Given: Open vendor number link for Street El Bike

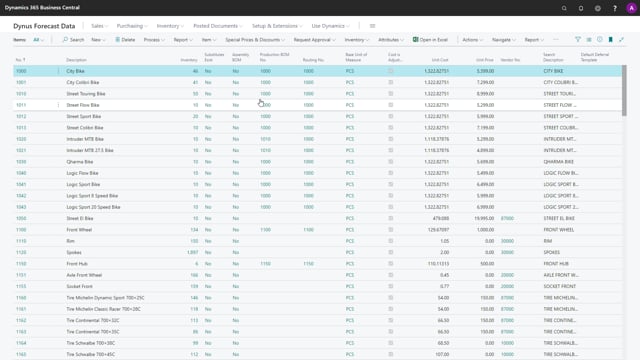Looking at the screenshot, I should point(507,218).
